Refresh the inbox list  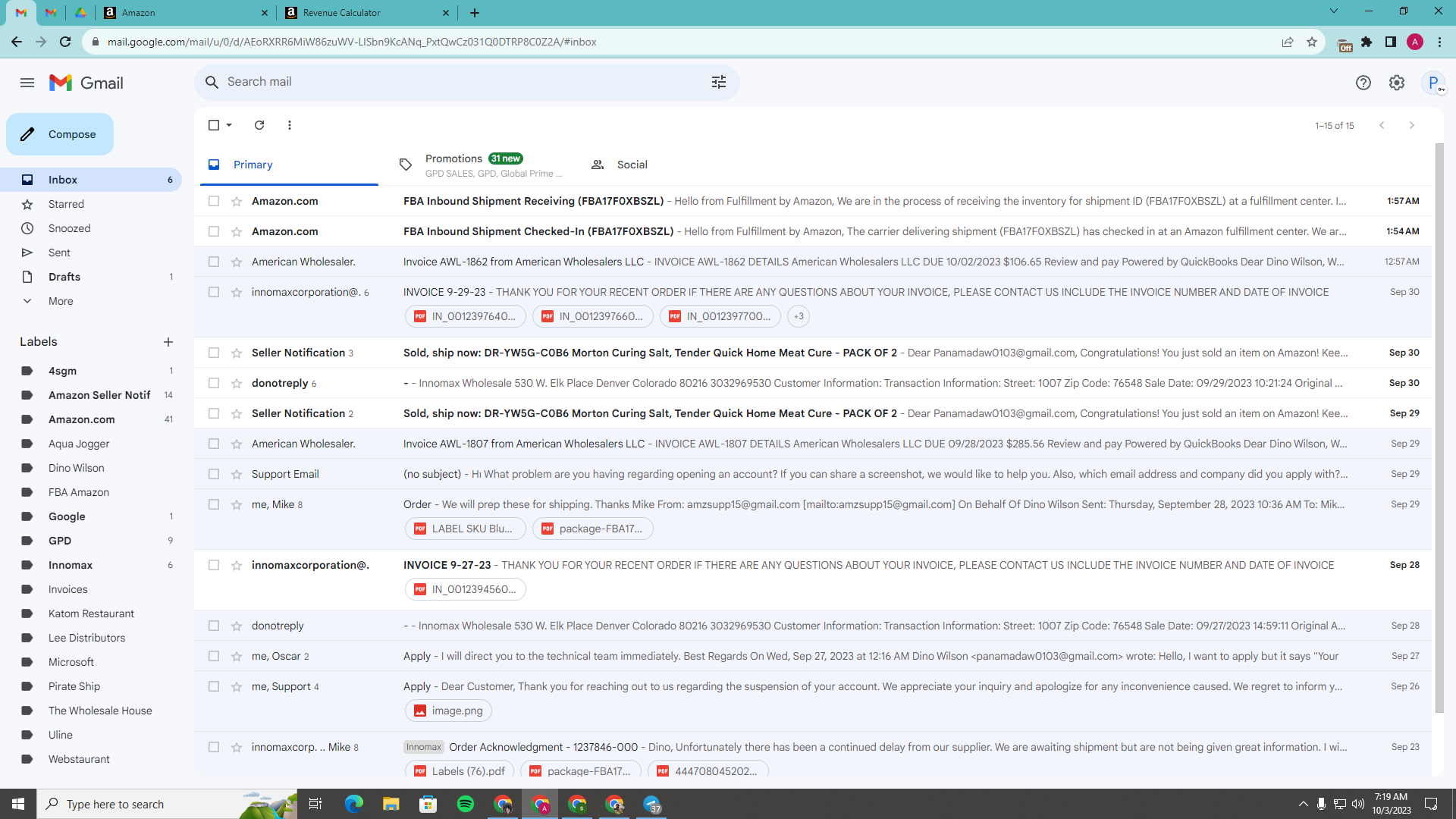(259, 125)
